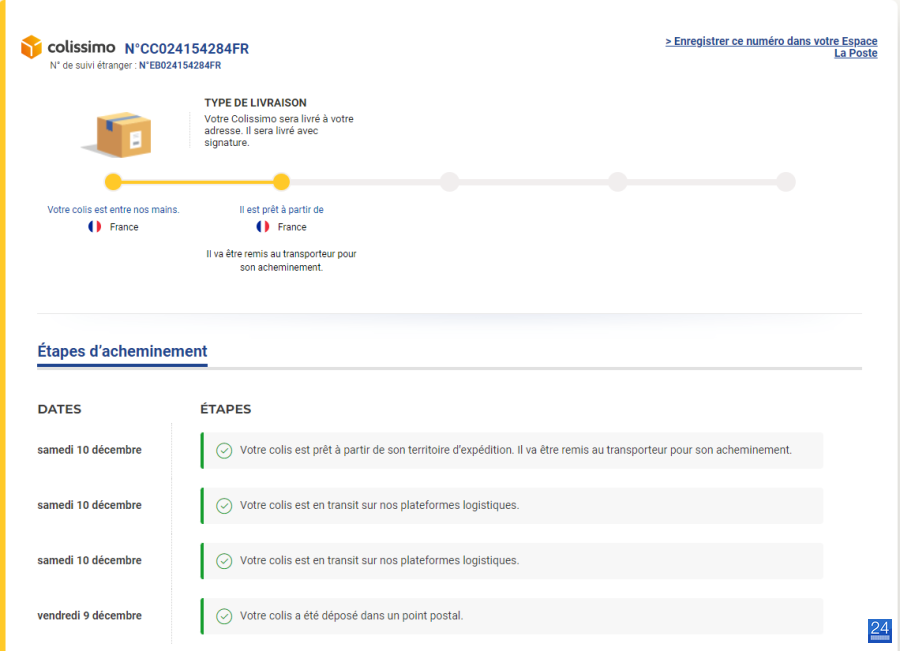Screen dimensions: 900x651
Task: Click the French flag under 'Il est prêt à partir de'
Action: [263, 227]
